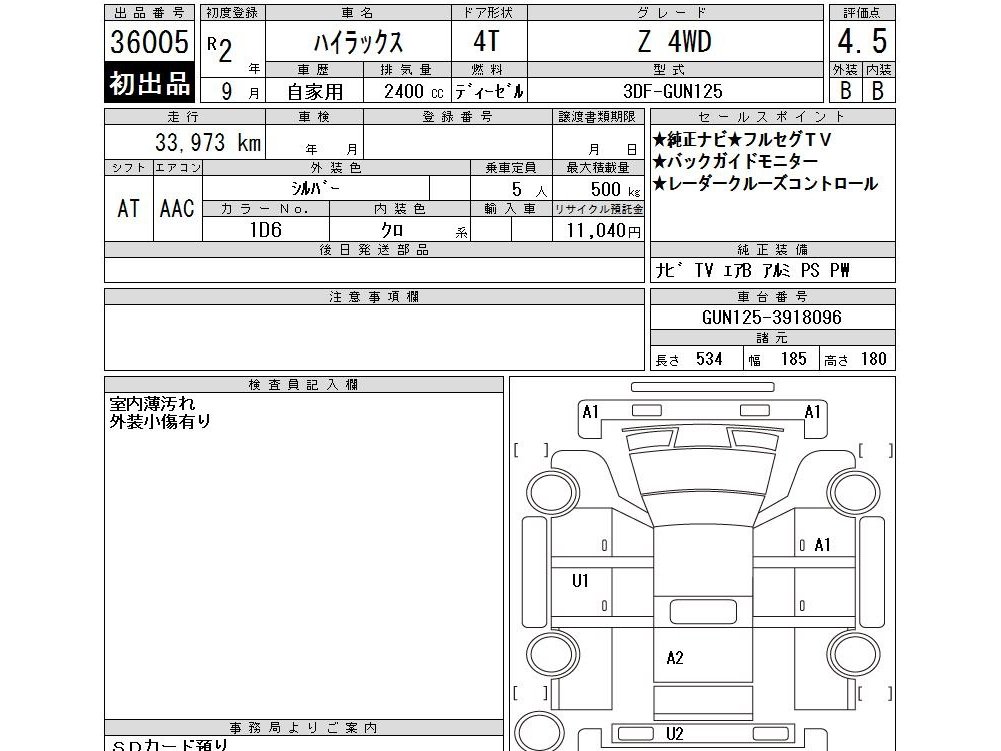The width and height of the screenshot is (1001, 751).
Task: Click A2 mark on cargo bed
Action: [x=675, y=658]
